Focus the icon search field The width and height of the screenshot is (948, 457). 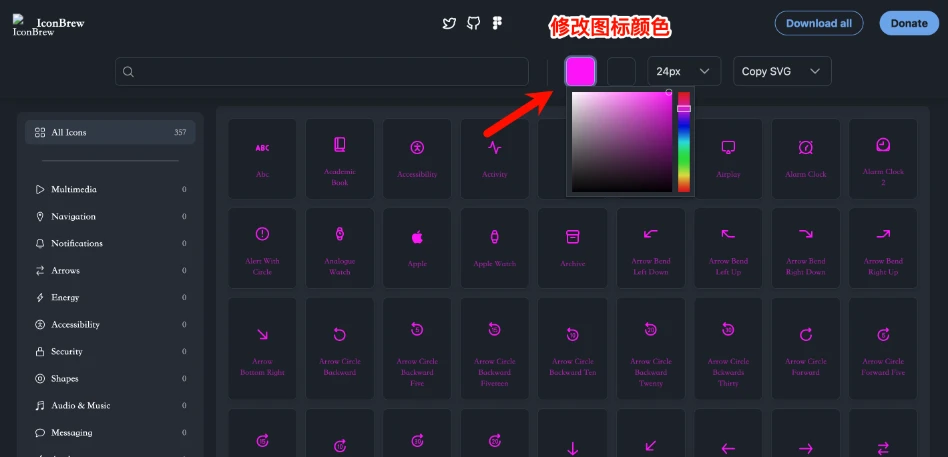point(322,71)
